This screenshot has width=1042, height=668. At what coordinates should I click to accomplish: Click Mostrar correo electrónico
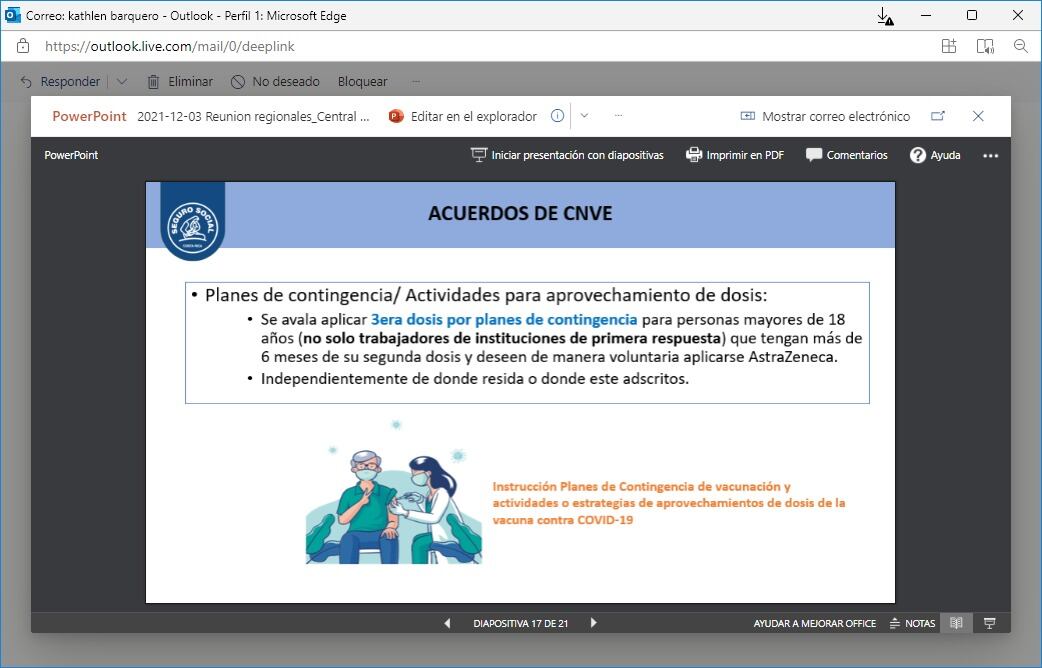pyautogui.click(x=825, y=116)
